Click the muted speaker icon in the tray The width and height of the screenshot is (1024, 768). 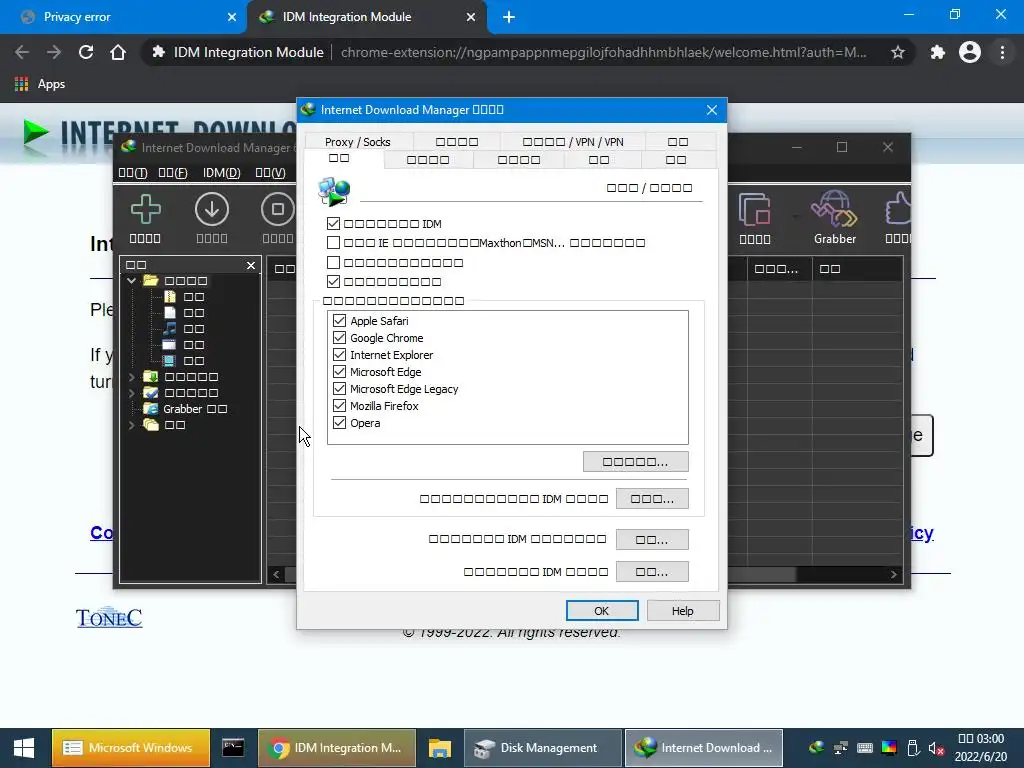click(936, 748)
